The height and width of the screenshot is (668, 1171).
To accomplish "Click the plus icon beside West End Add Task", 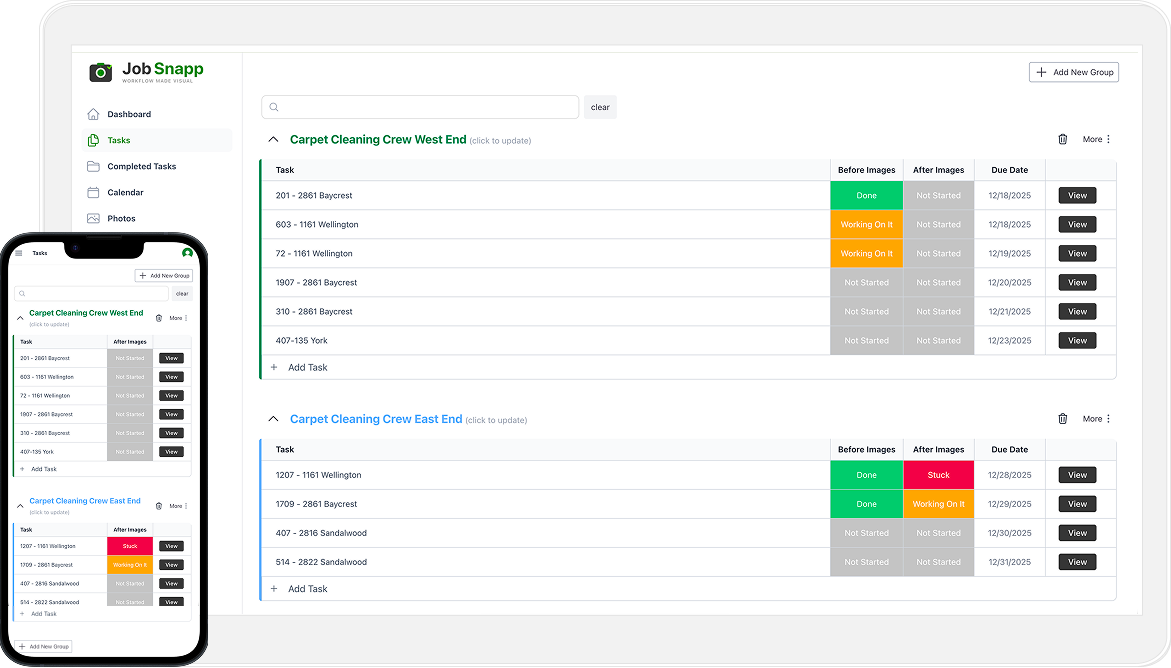I will click(x=274, y=368).
